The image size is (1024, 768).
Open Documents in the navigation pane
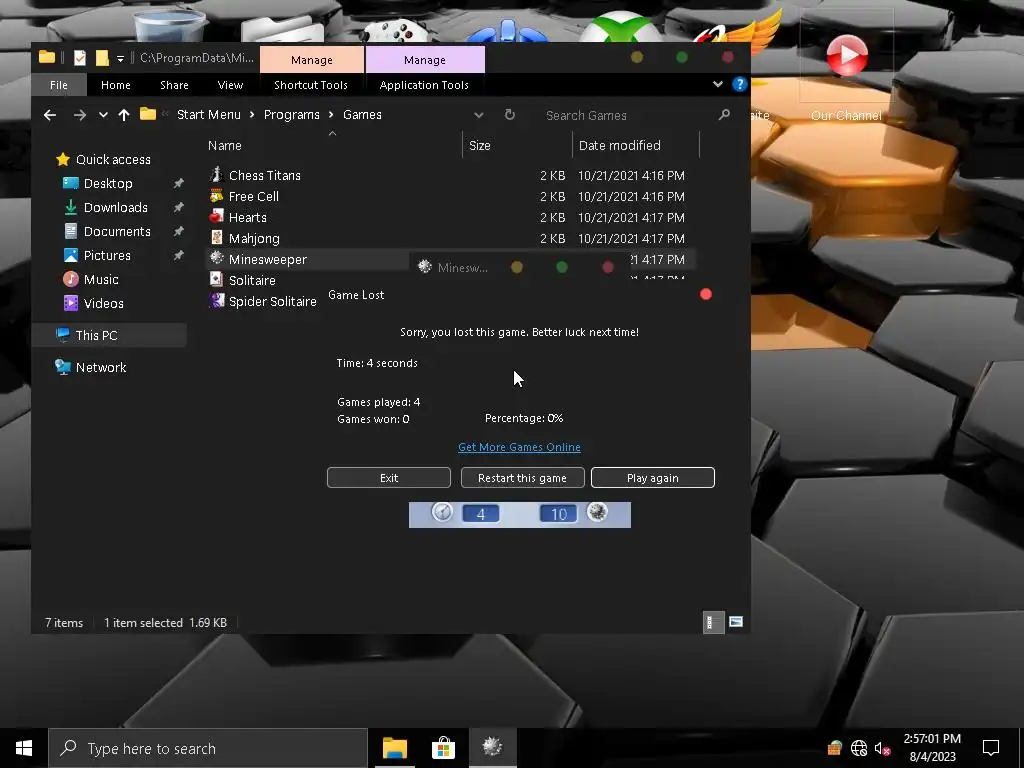coord(117,231)
